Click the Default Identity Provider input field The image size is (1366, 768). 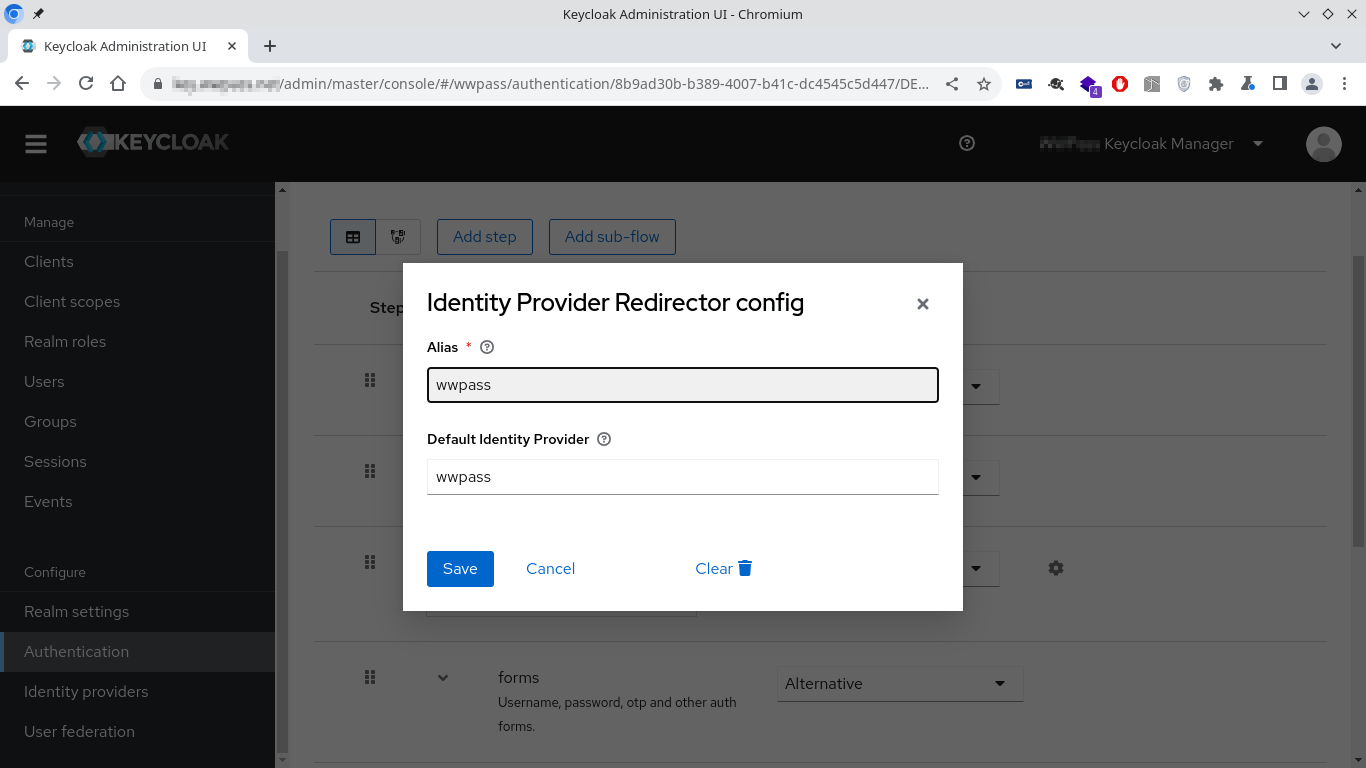tap(682, 477)
